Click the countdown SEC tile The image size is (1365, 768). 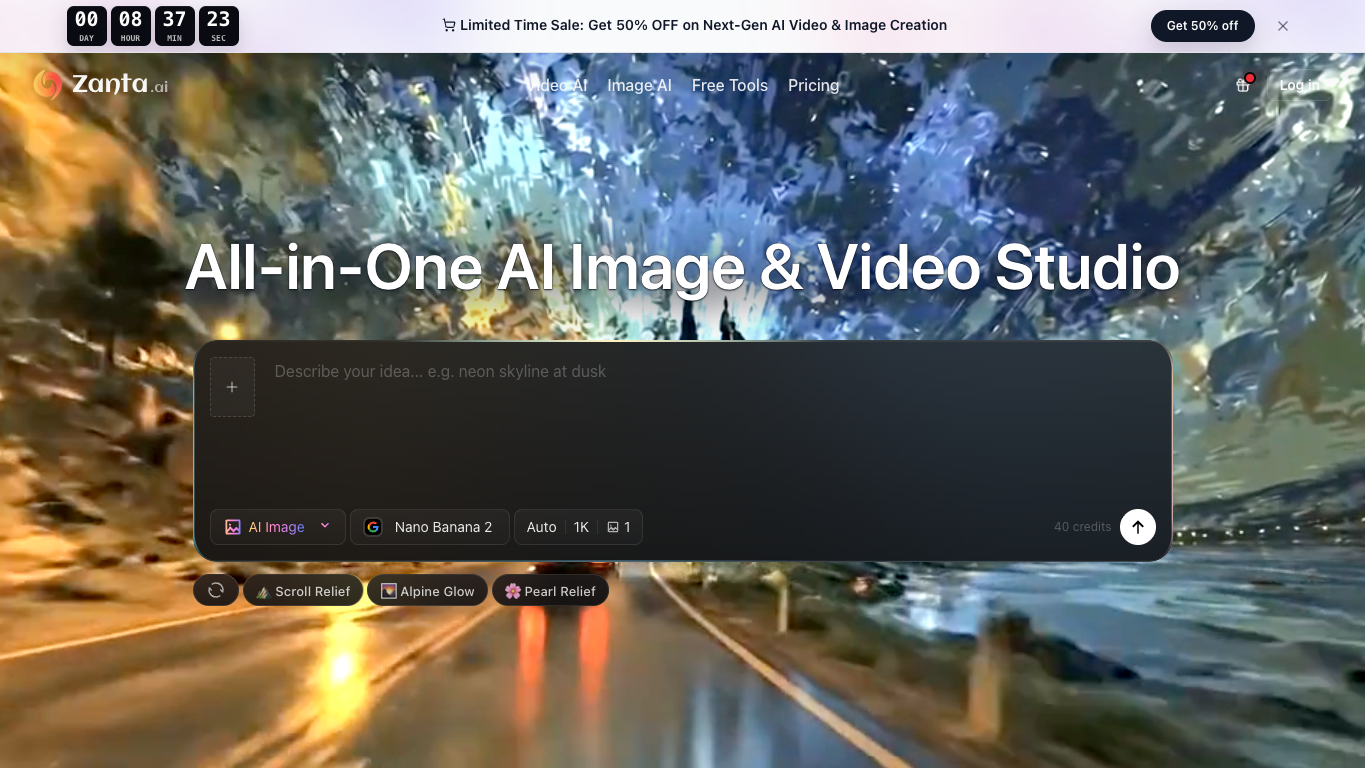pos(219,26)
